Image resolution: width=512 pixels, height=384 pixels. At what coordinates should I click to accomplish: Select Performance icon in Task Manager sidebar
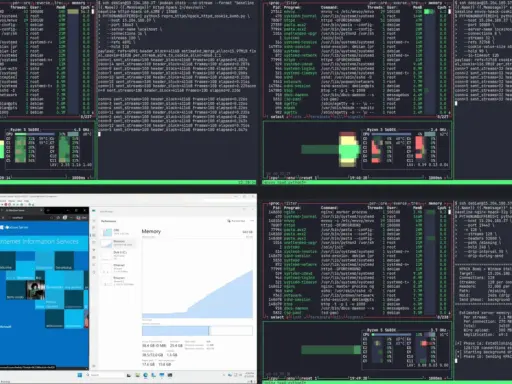pos(94,235)
